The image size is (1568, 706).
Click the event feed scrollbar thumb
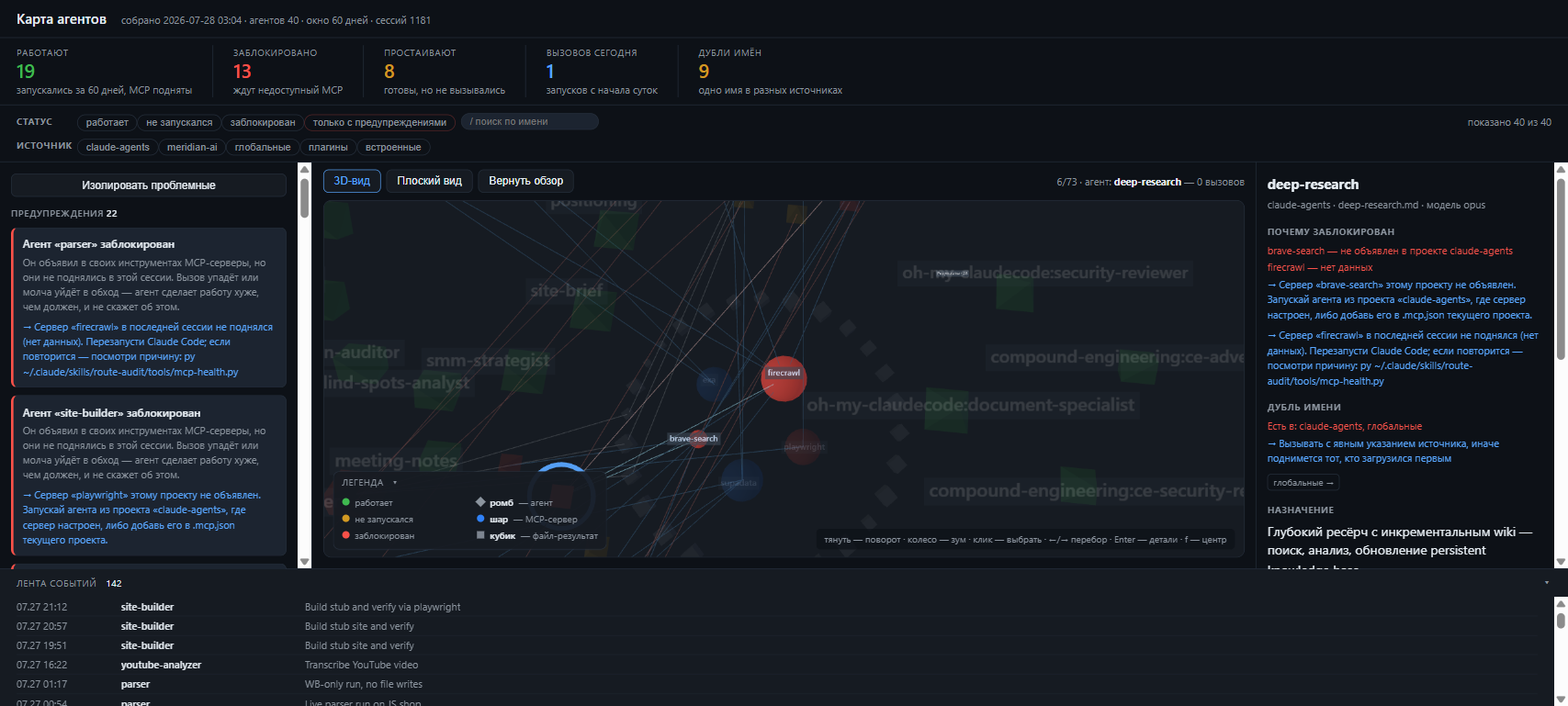[x=1560, y=622]
